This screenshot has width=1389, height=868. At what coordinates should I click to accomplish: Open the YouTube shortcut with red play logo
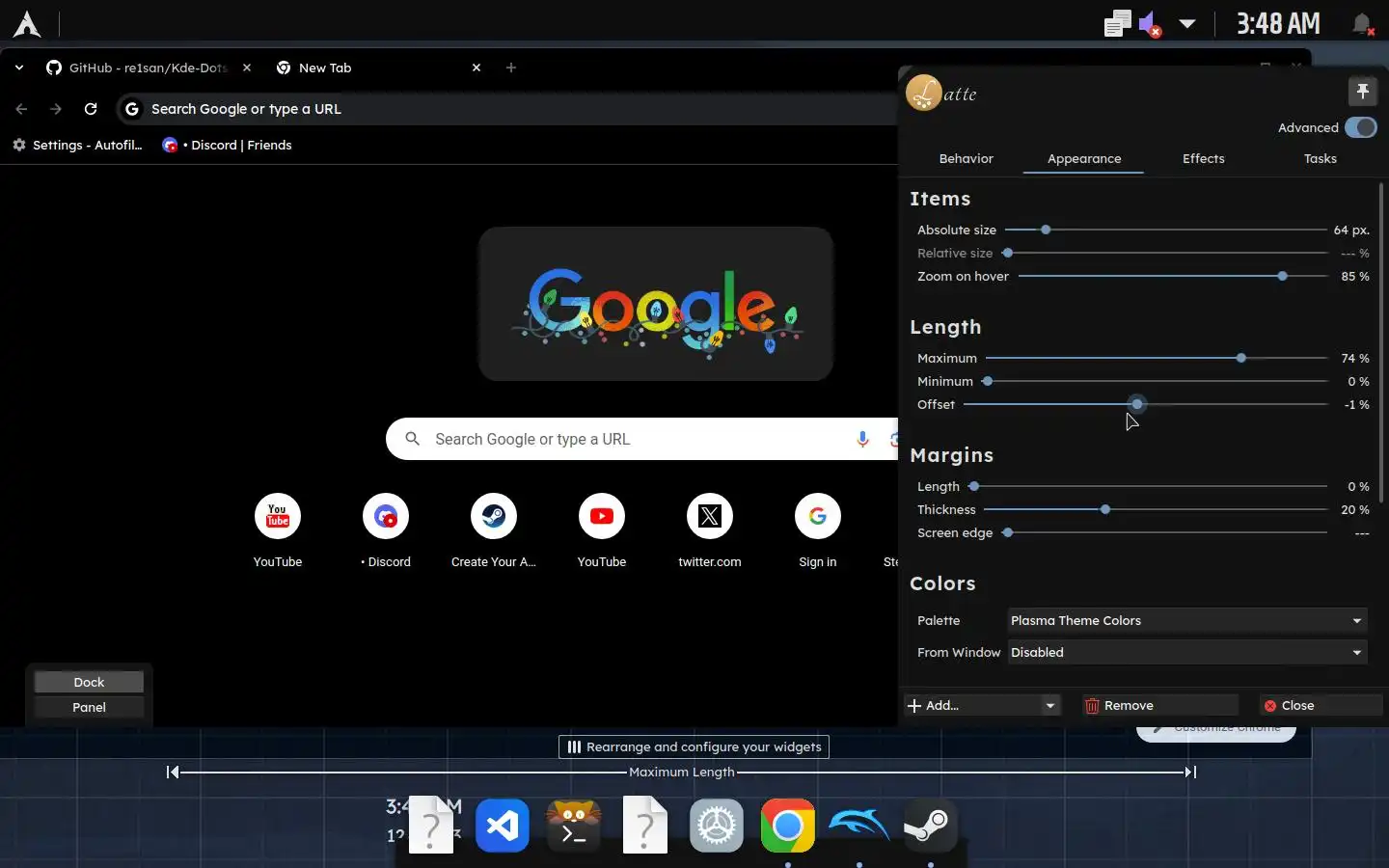602,530
